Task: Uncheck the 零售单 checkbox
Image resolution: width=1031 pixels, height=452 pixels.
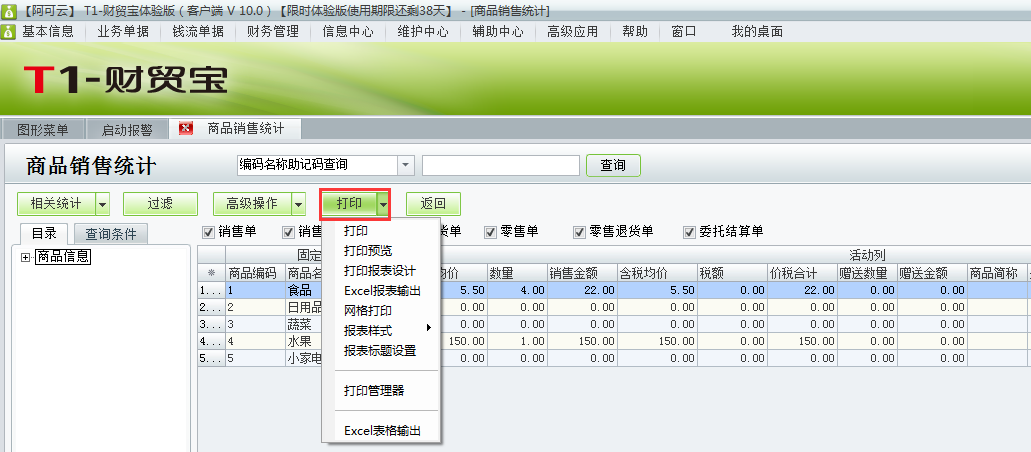Action: pyautogui.click(x=490, y=232)
